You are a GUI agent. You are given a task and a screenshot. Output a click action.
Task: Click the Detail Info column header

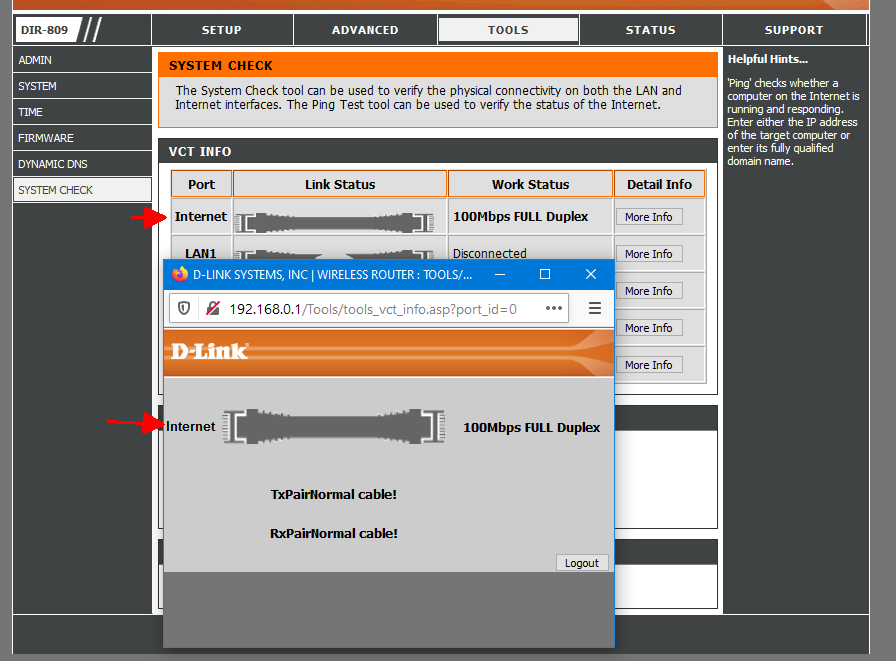point(659,184)
